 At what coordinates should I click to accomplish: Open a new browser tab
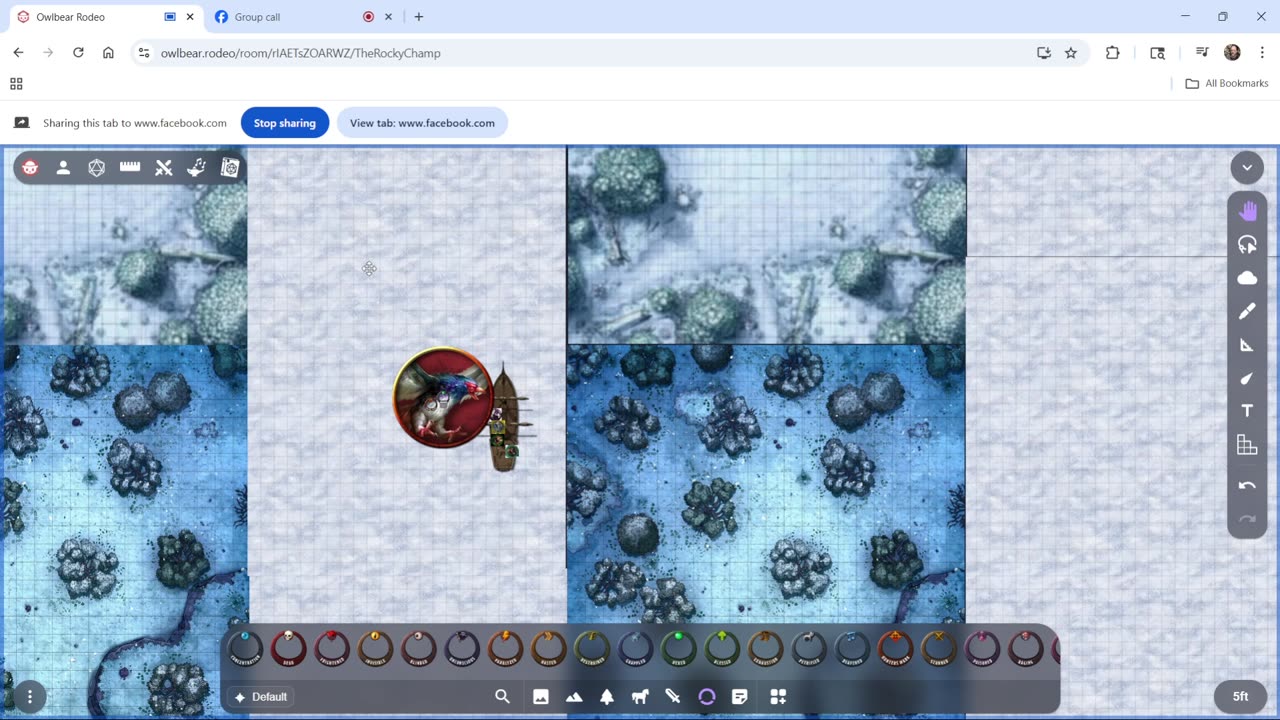coord(419,17)
